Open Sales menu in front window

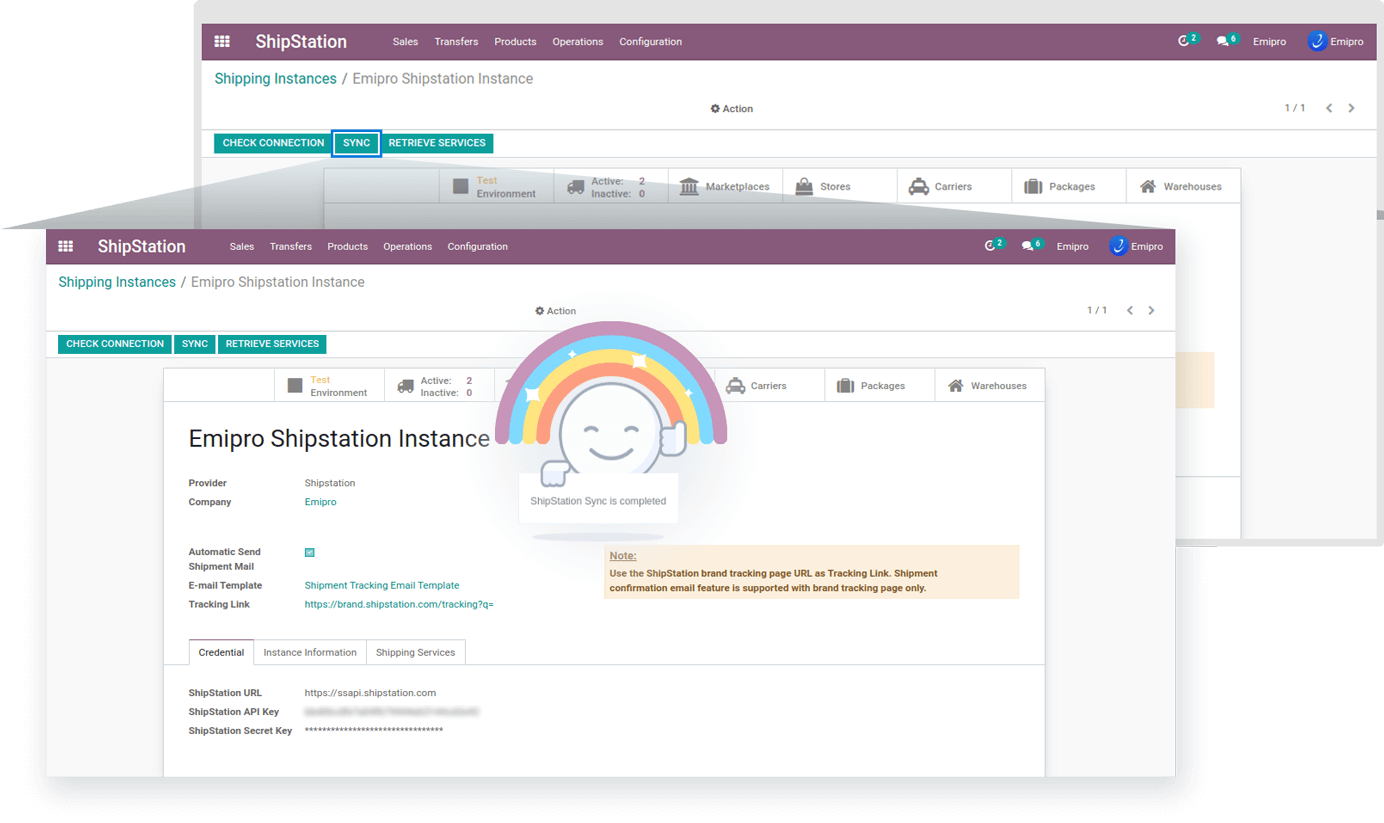(242, 246)
